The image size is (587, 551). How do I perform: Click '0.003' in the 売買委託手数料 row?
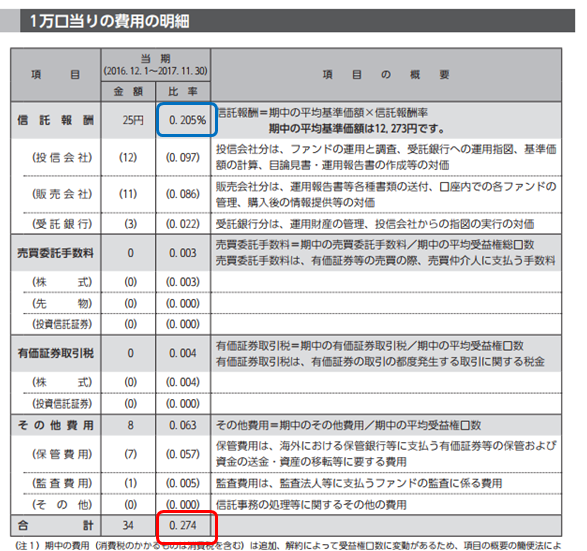pos(183,253)
